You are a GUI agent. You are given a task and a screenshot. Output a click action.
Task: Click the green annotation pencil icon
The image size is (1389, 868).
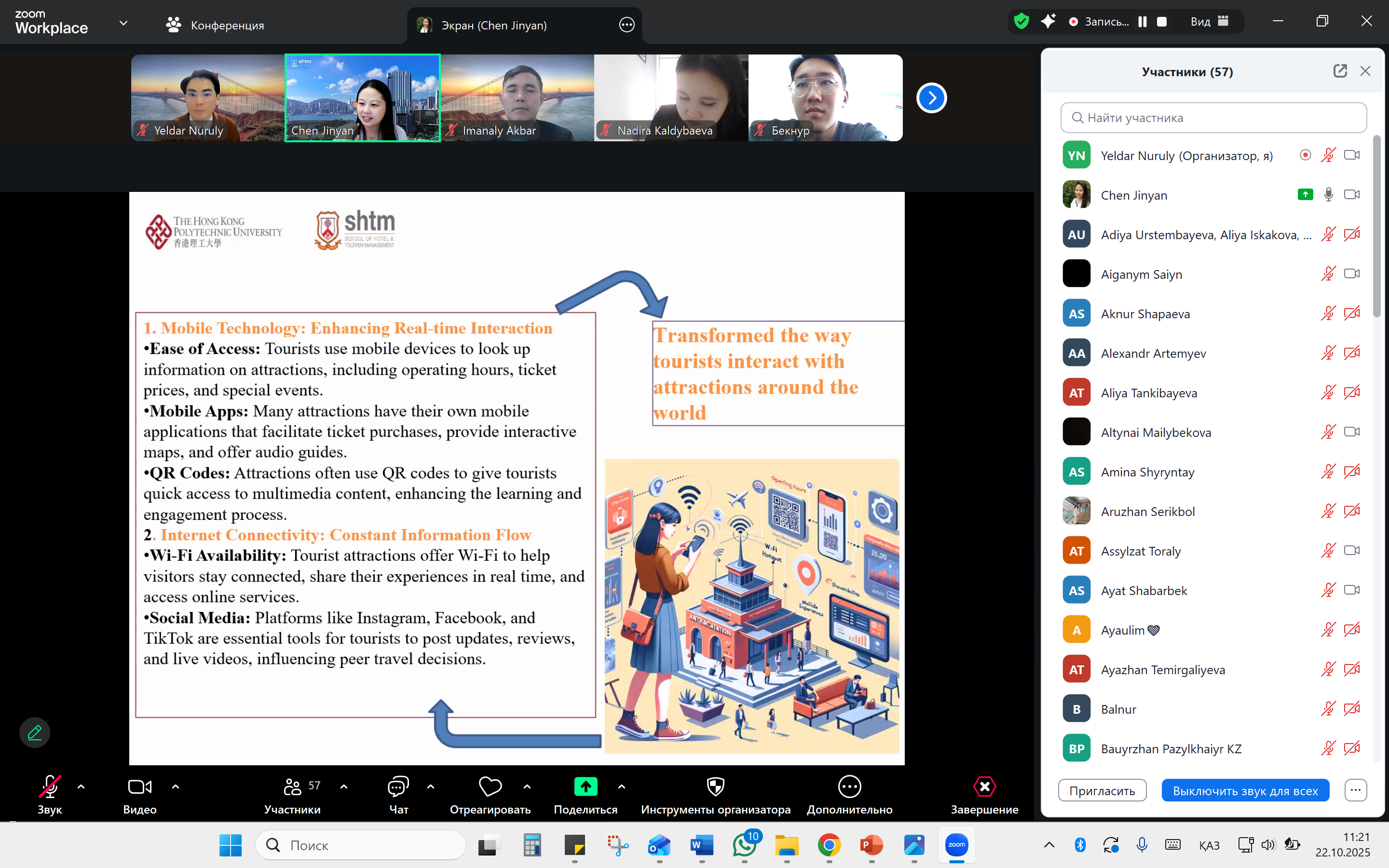pos(34,732)
